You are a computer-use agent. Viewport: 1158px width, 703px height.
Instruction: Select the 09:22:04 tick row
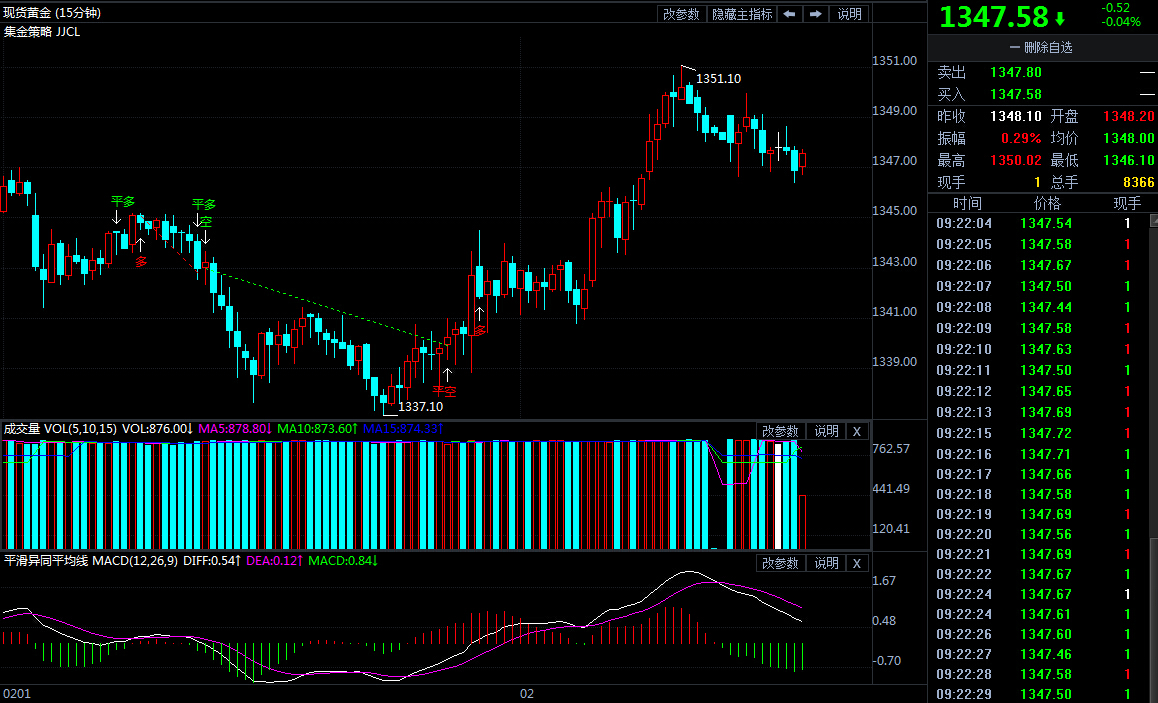coord(1038,223)
